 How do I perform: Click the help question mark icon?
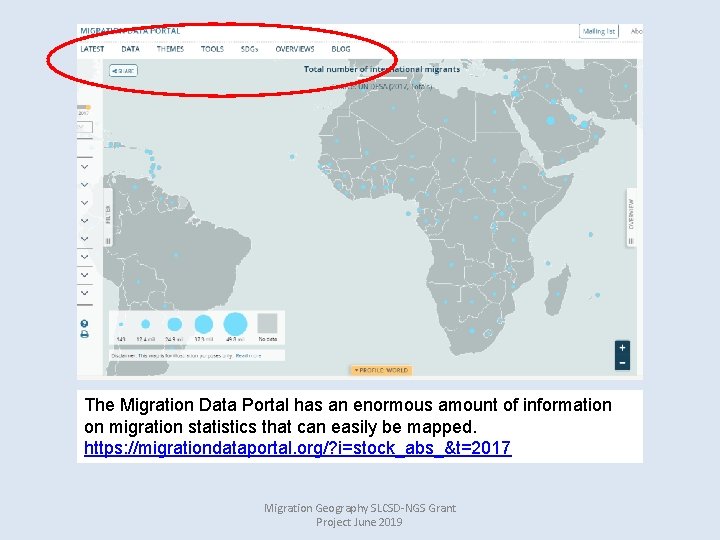[x=84, y=324]
